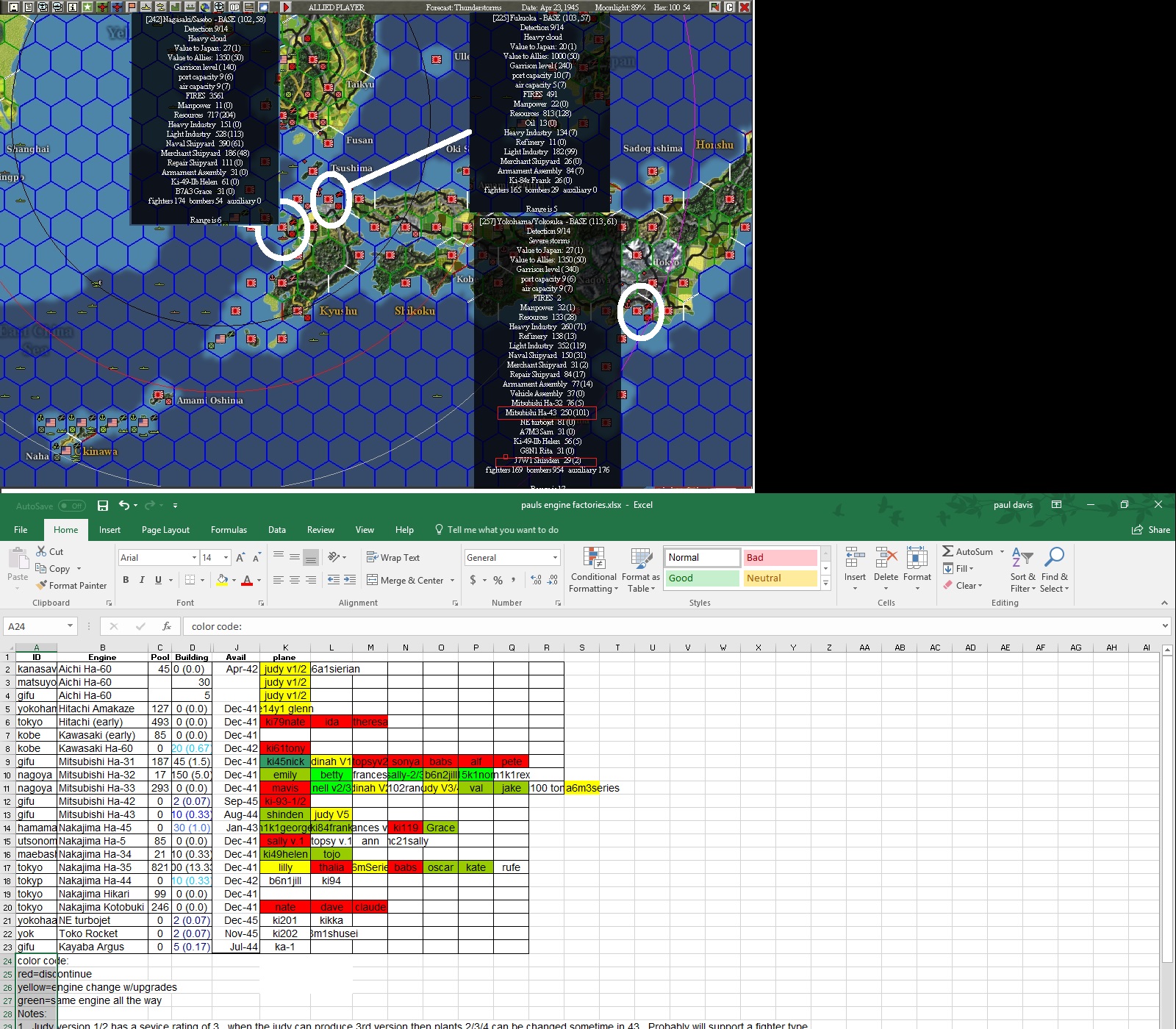Click the AutoSum sigma icon

click(948, 551)
